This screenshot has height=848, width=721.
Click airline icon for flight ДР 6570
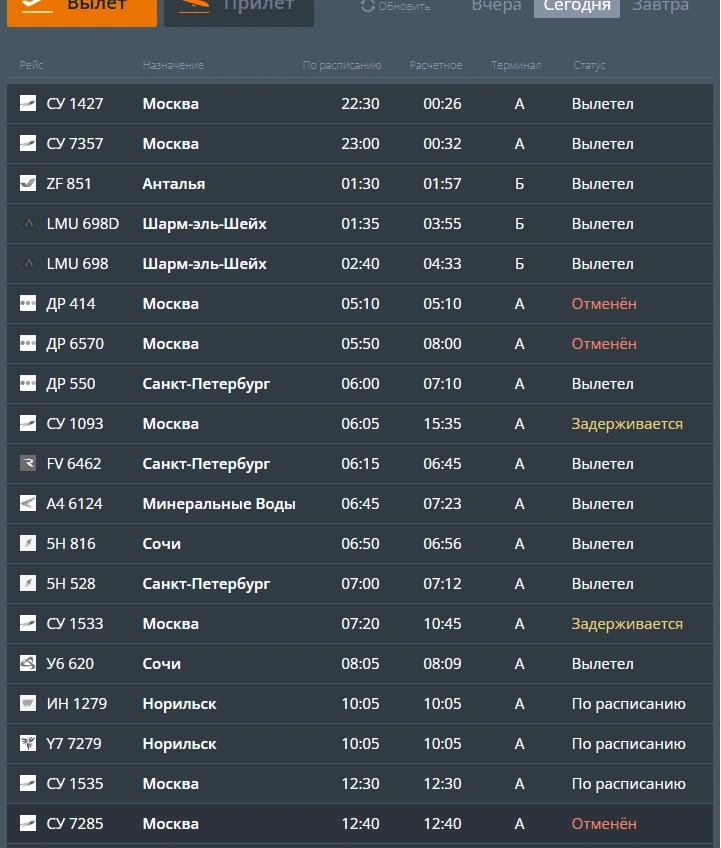coord(28,343)
